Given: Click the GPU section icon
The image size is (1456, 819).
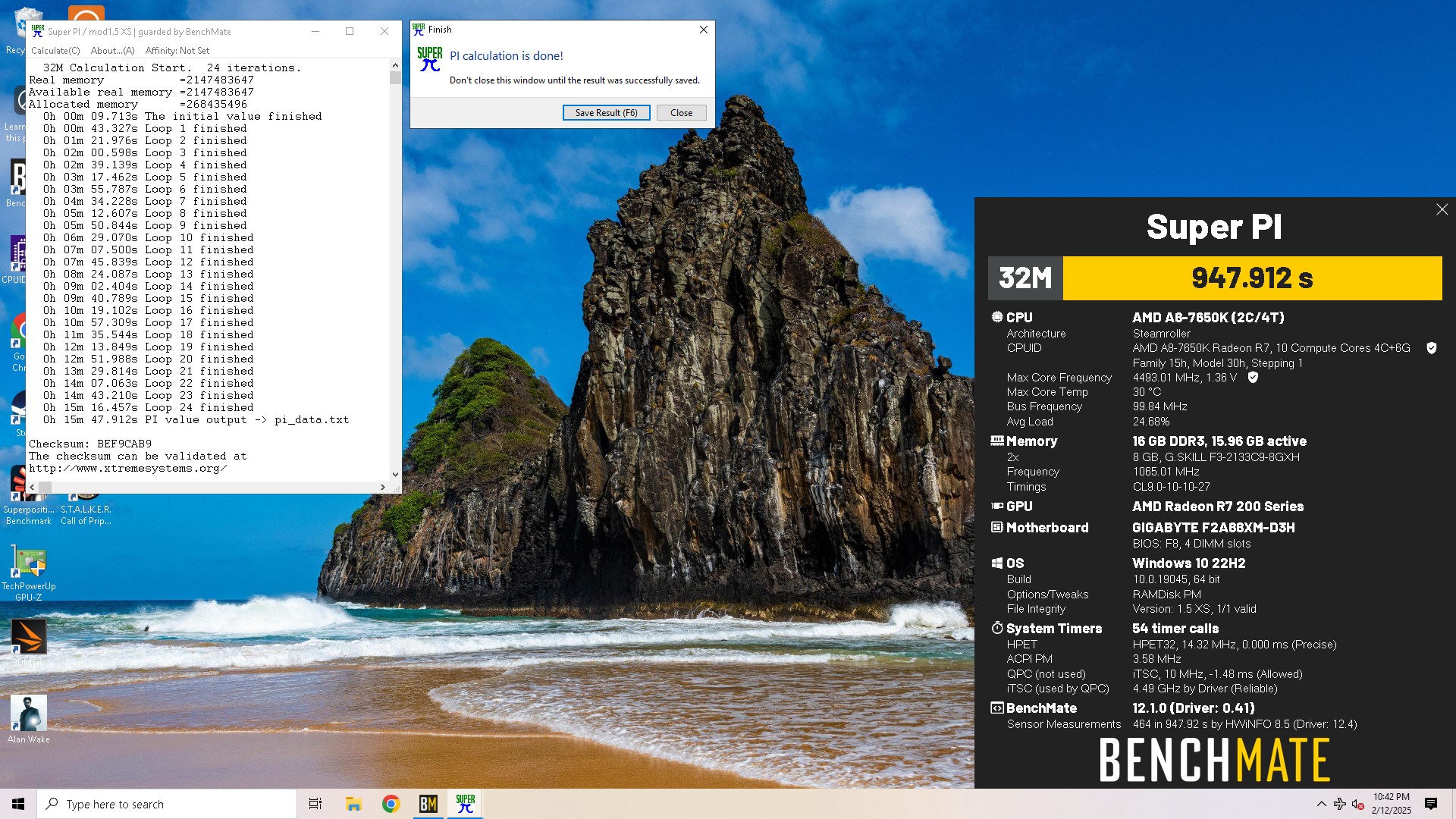Looking at the screenshot, I should (996, 506).
